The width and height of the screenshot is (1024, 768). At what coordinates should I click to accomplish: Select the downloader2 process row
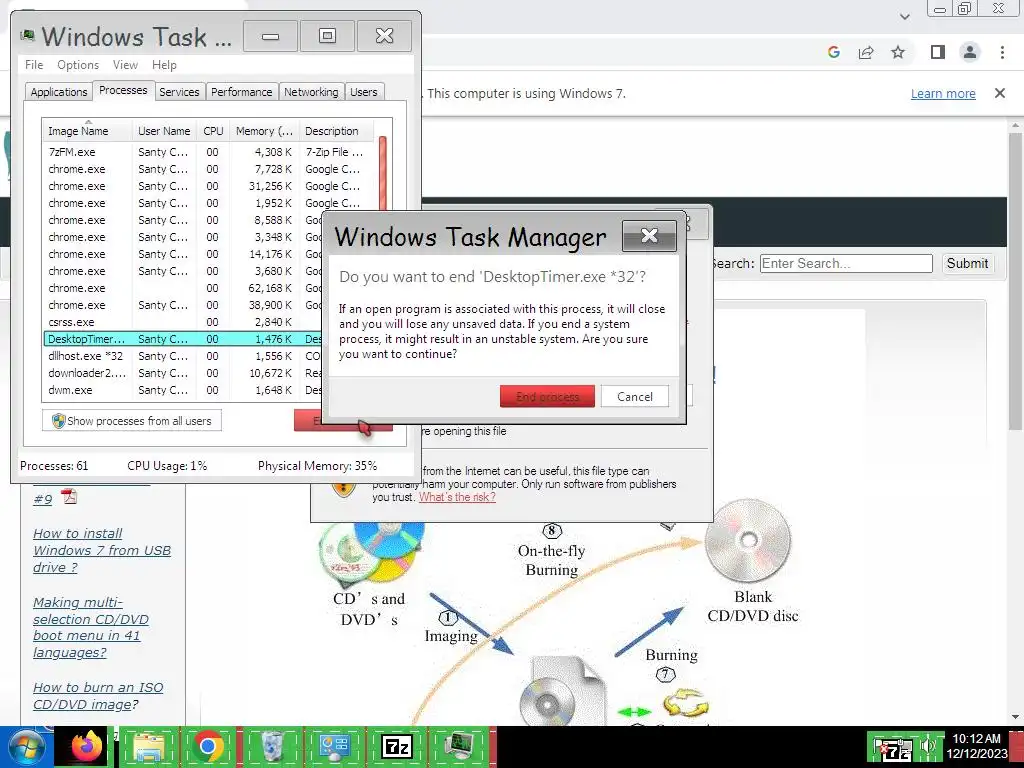click(183, 373)
